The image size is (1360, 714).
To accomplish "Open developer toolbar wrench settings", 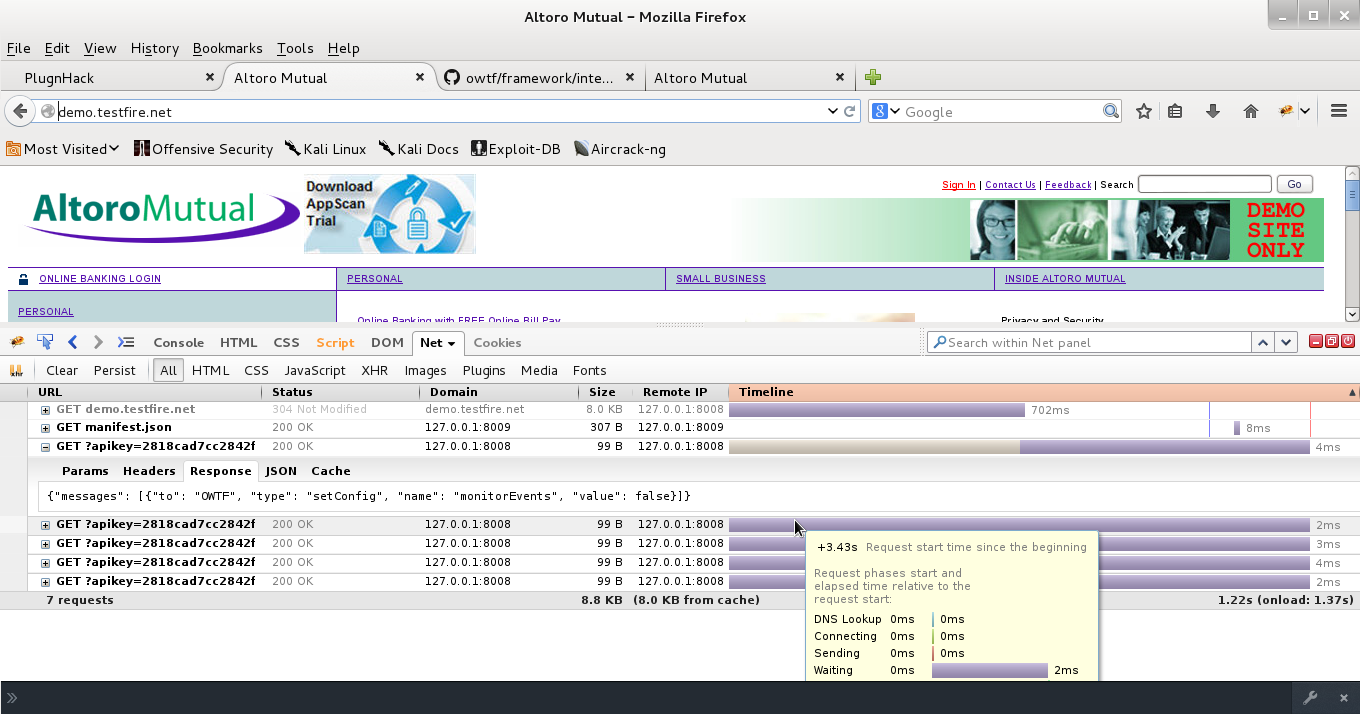I will click(x=1310, y=698).
